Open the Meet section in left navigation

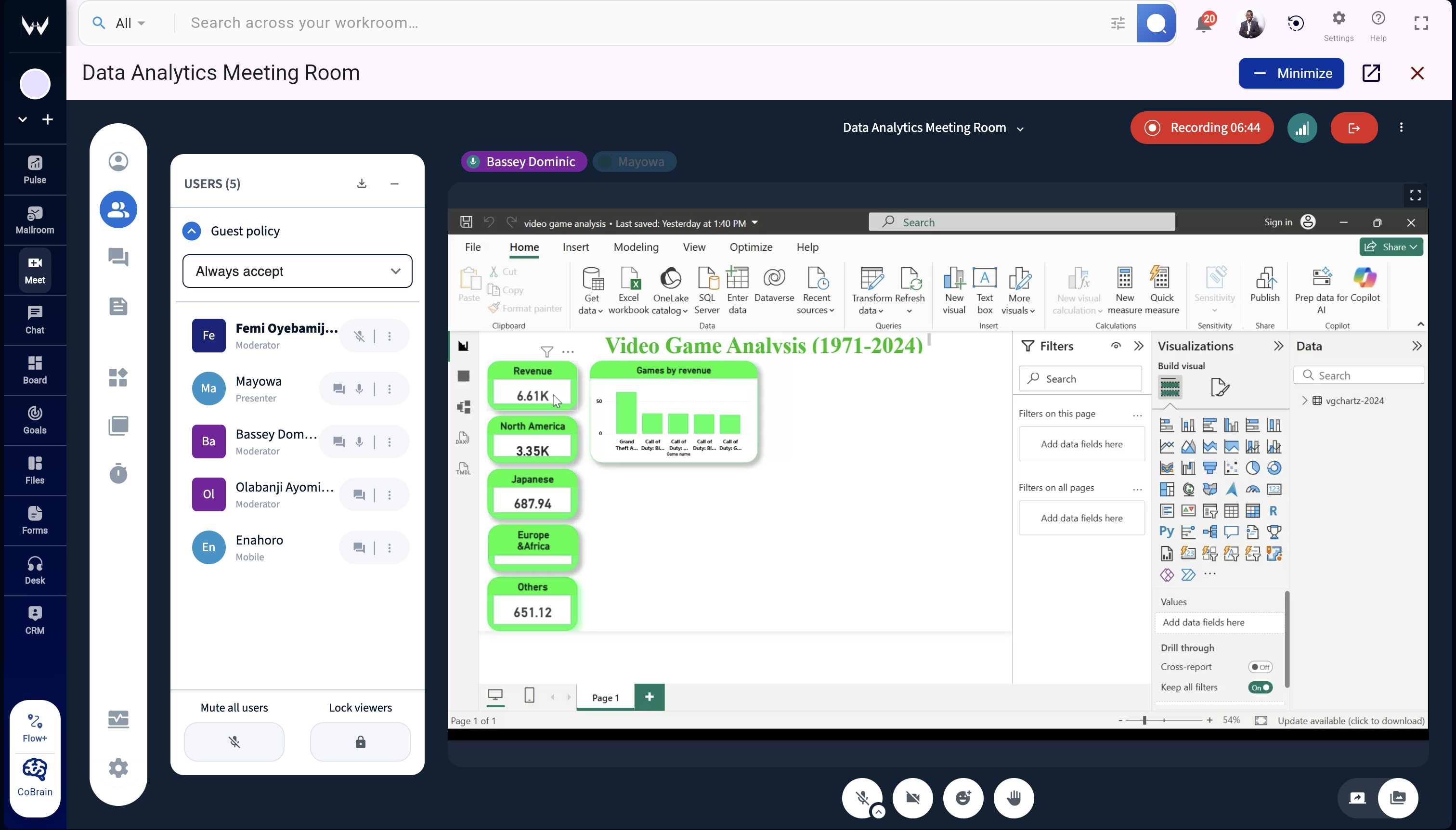(35, 270)
